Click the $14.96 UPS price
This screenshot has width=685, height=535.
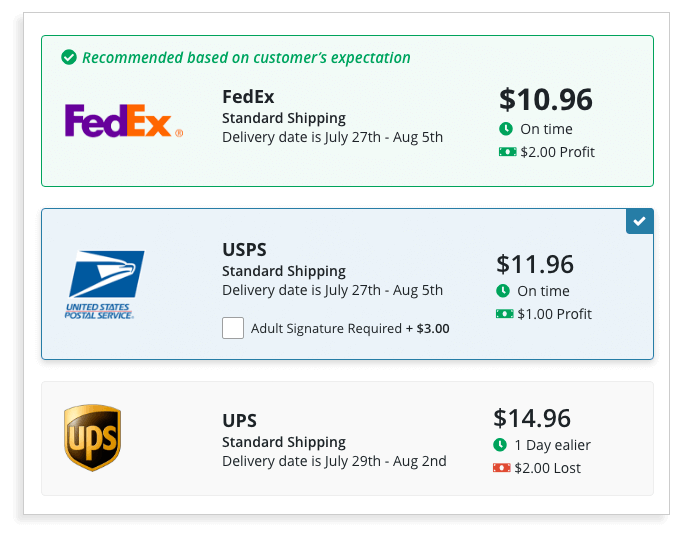(532, 418)
